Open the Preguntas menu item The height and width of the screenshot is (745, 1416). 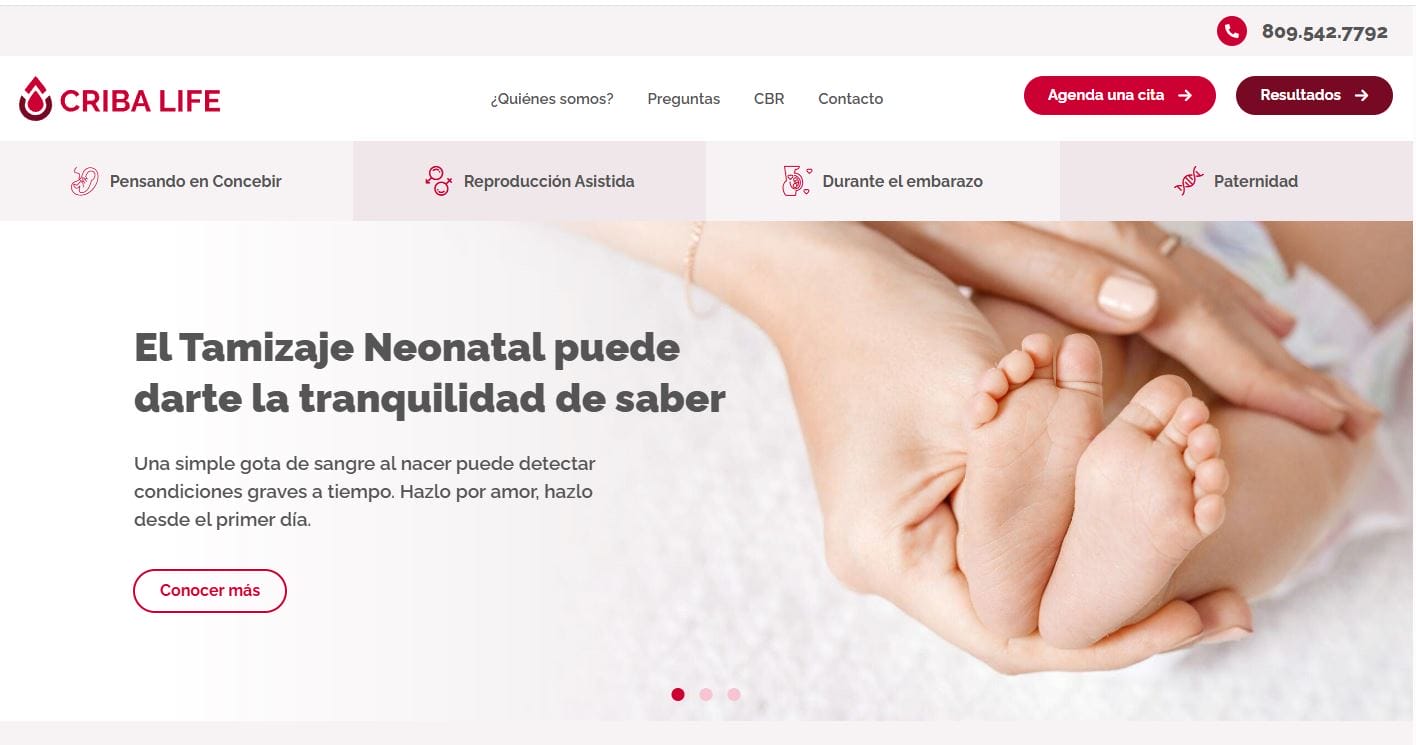click(684, 98)
